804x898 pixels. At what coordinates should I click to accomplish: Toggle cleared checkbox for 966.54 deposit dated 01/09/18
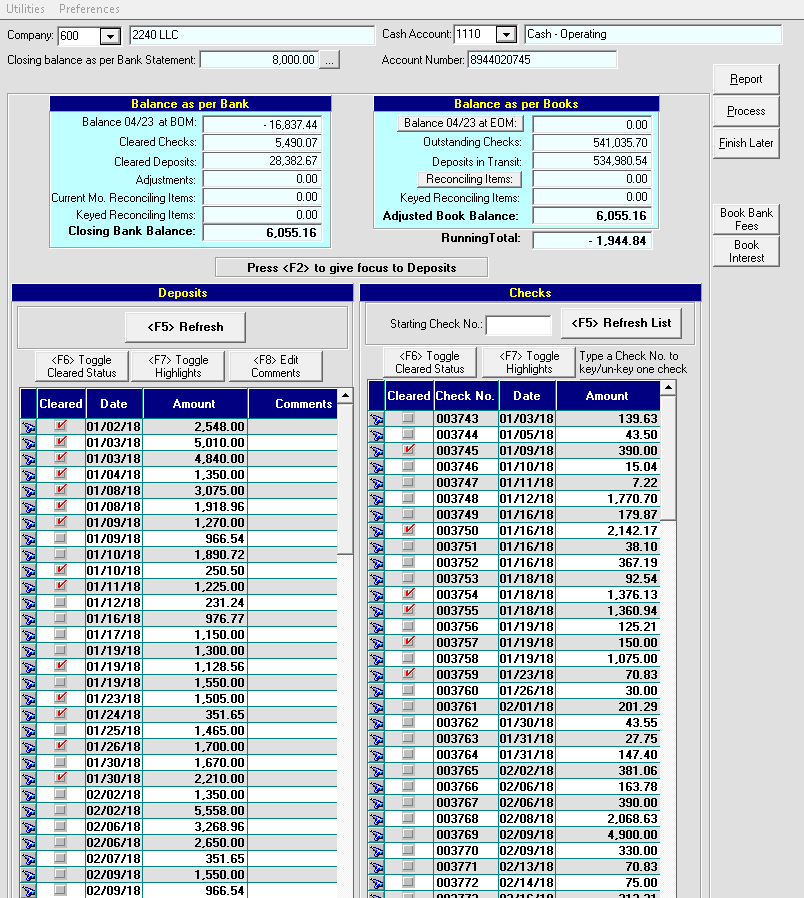[61, 539]
